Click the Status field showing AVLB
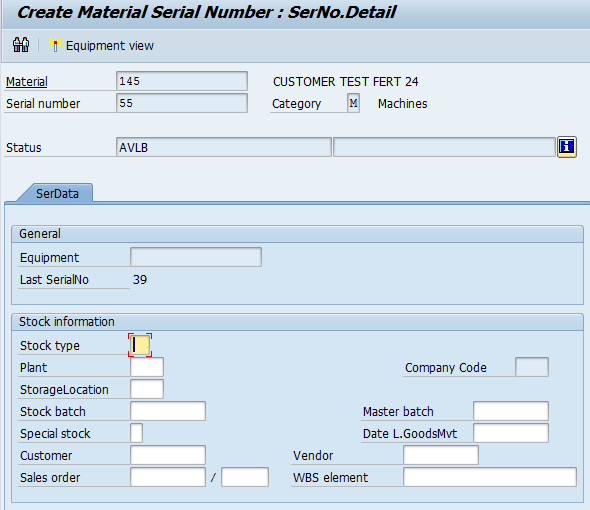Screen dimensions: 590x510 click(224, 147)
